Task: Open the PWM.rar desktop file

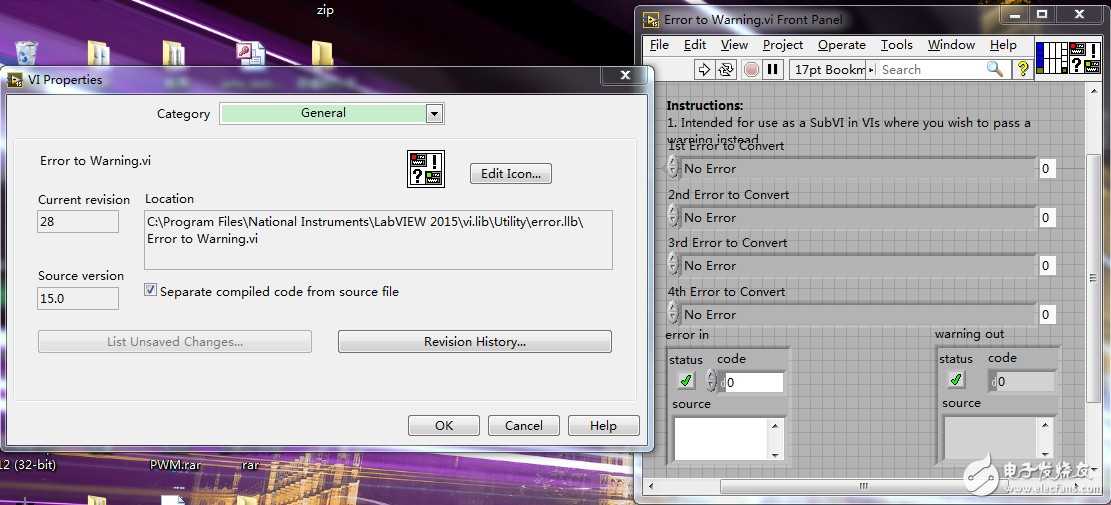Action: (x=176, y=465)
